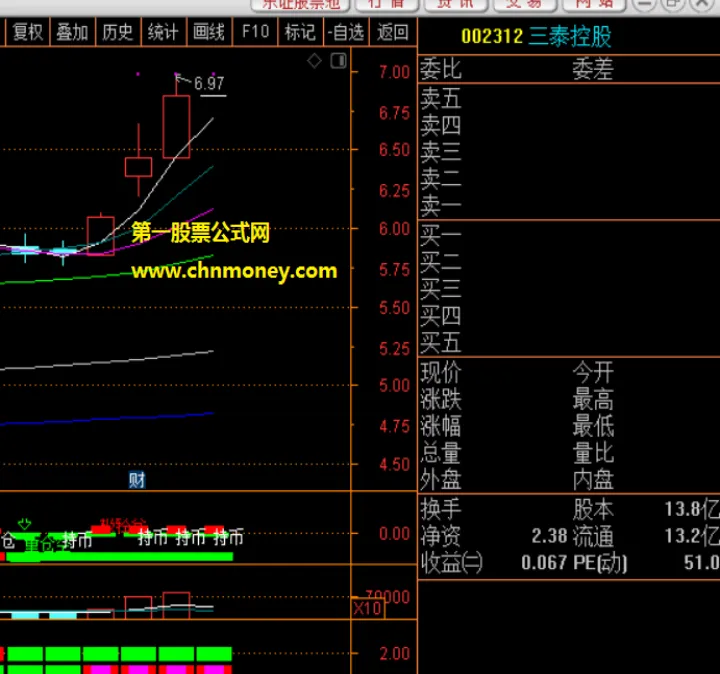
Task: Open the 历史 history view
Action: click(117, 32)
